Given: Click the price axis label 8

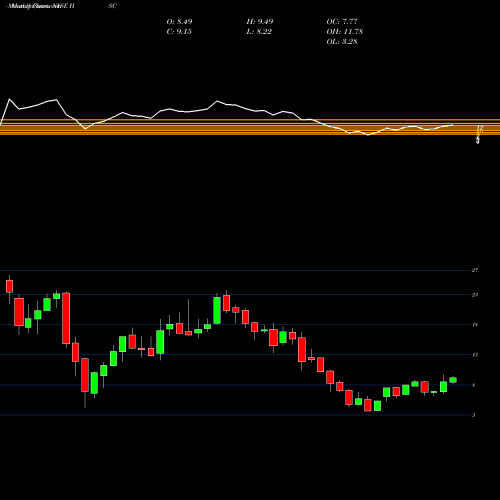Looking at the screenshot, I should point(474,385).
